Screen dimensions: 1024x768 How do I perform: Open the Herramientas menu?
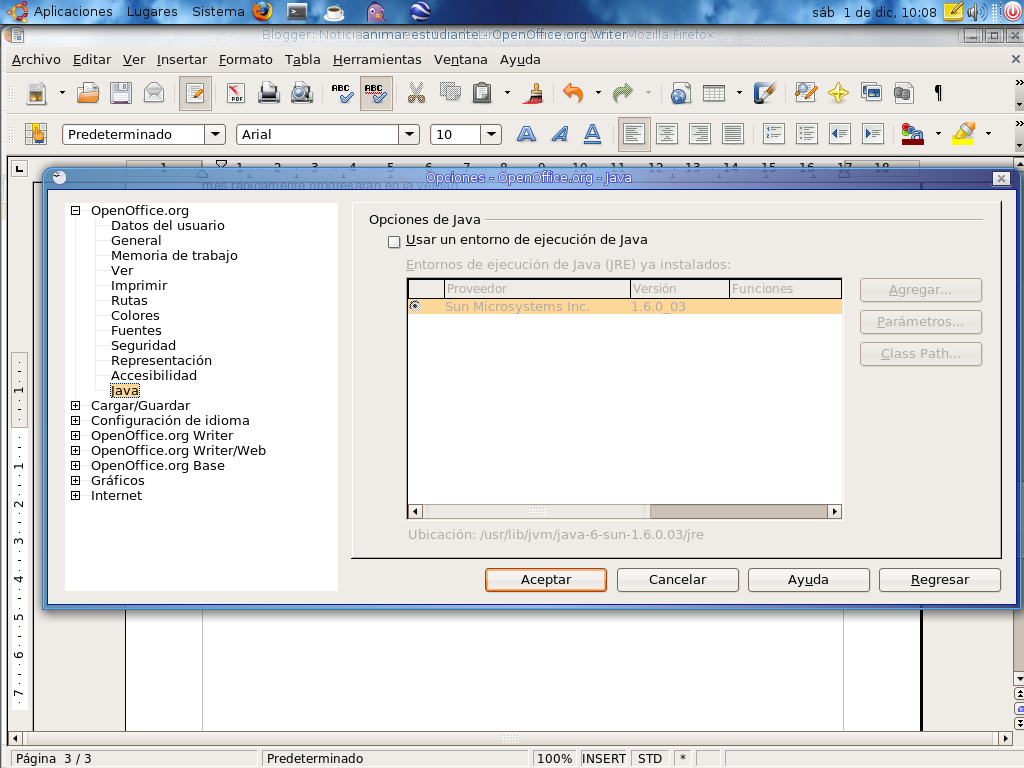point(377,59)
